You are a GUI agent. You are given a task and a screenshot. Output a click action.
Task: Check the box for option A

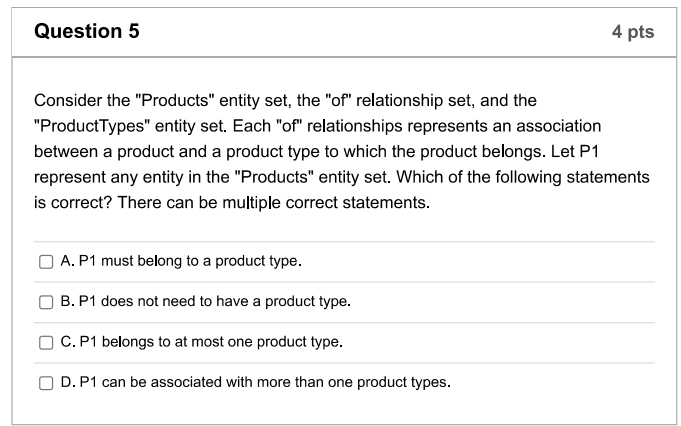click(46, 262)
